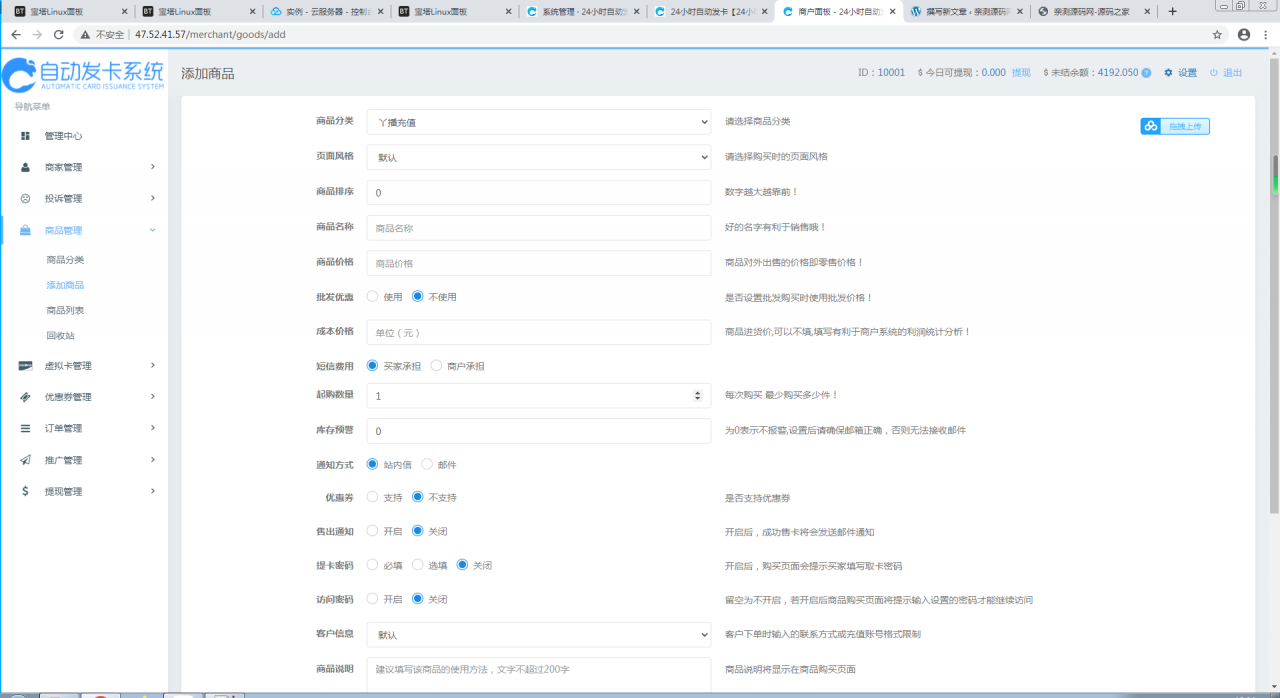Switch to 系统管理 browser tab
The image size is (1280, 698).
click(583, 11)
